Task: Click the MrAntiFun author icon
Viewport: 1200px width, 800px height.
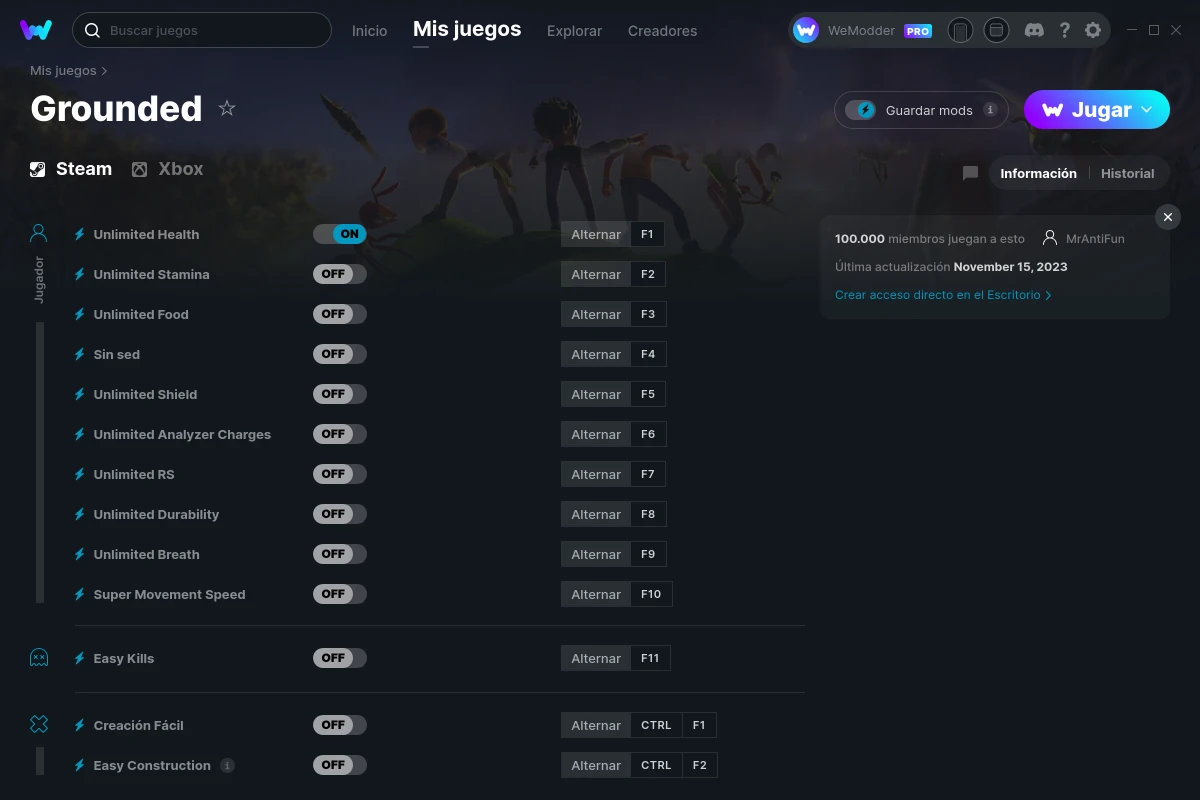Action: click(x=1050, y=238)
